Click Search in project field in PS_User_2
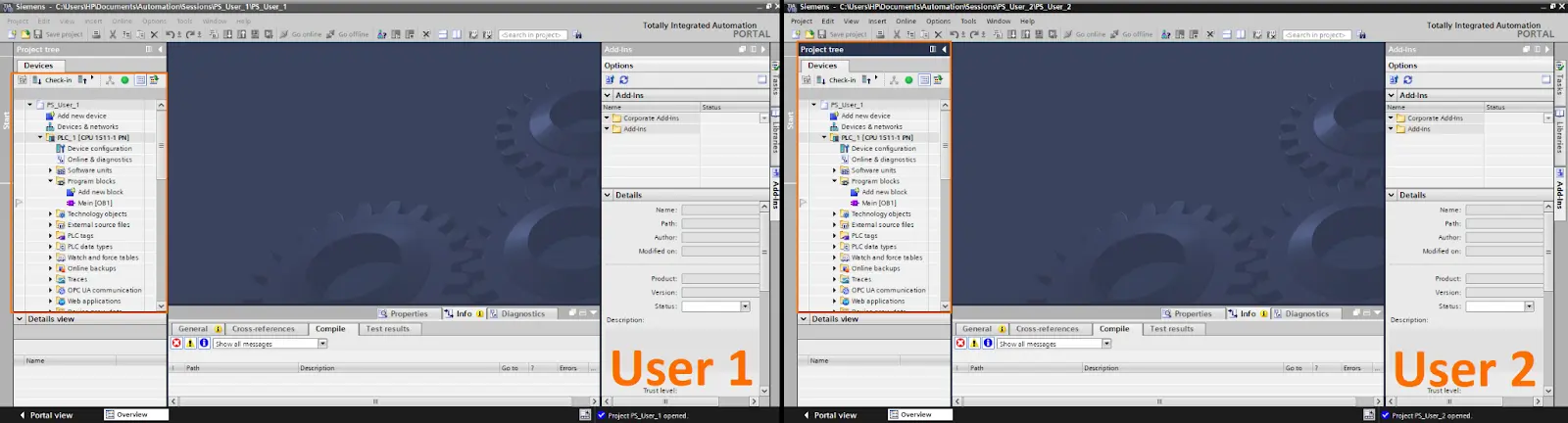 tap(1317, 34)
